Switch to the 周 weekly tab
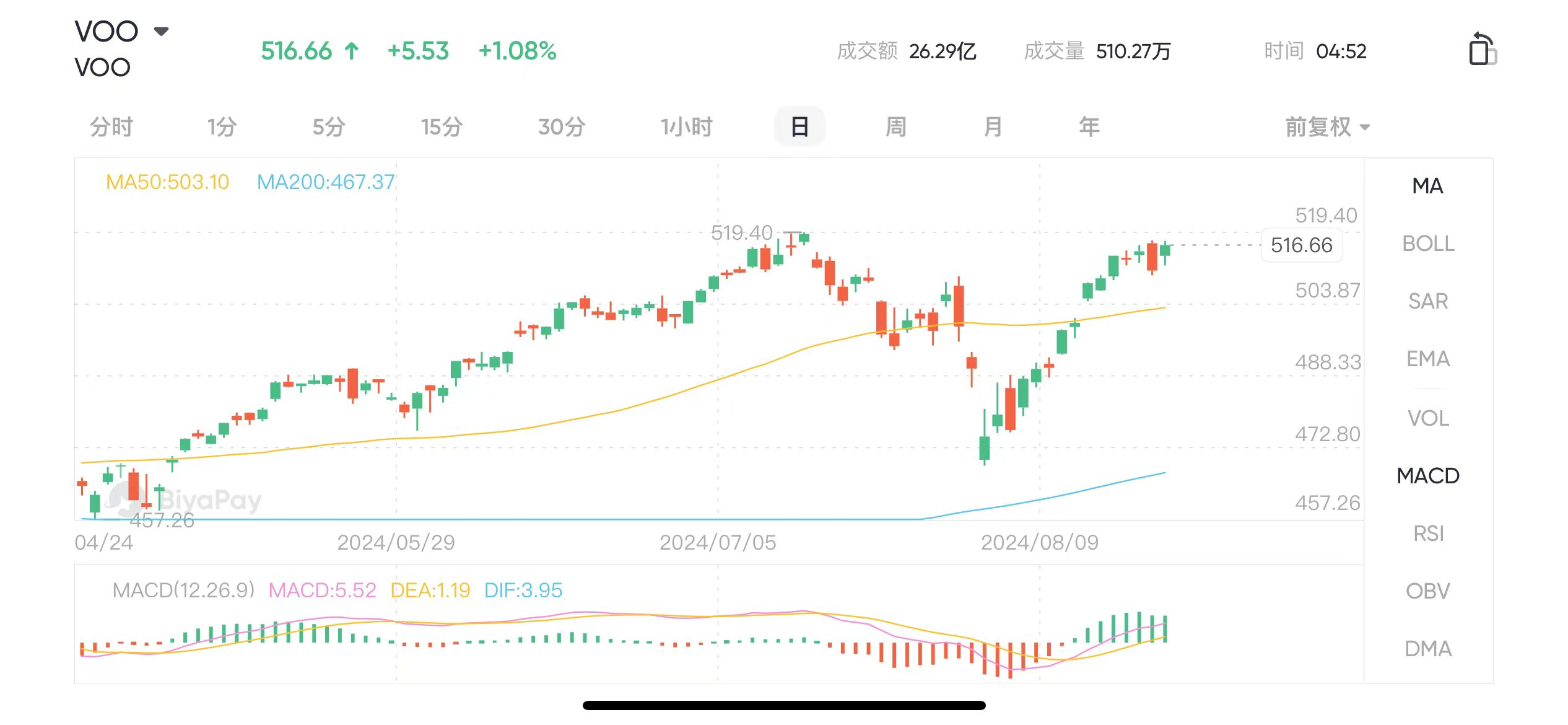The width and height of the screenshot is (1568, 725). tap(895, 127)
